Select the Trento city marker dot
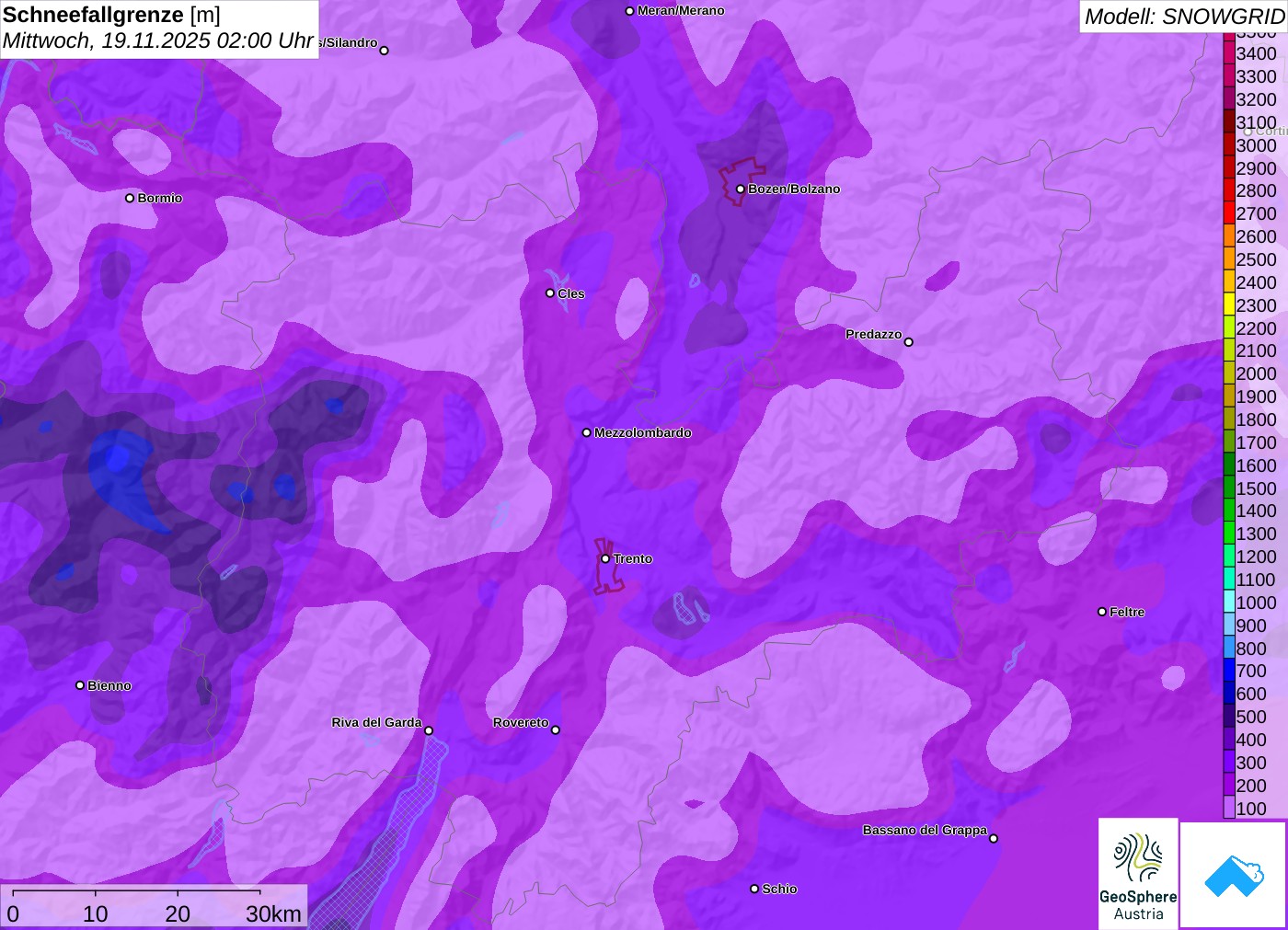This screenshot has height=930, width=1288. click(605, 558)
